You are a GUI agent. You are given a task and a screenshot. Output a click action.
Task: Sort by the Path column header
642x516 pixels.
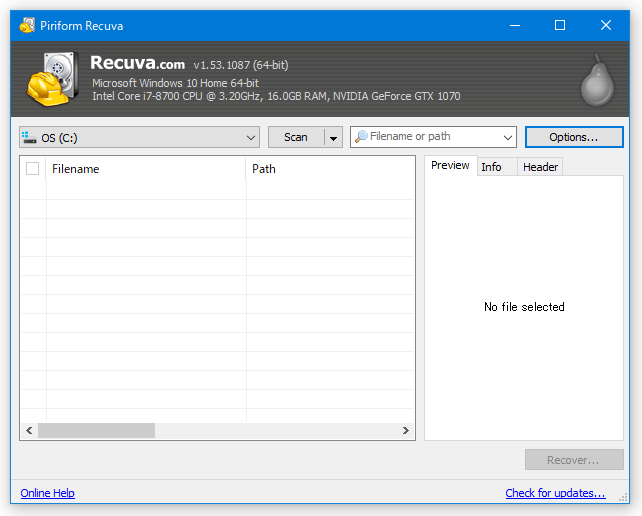330,169
